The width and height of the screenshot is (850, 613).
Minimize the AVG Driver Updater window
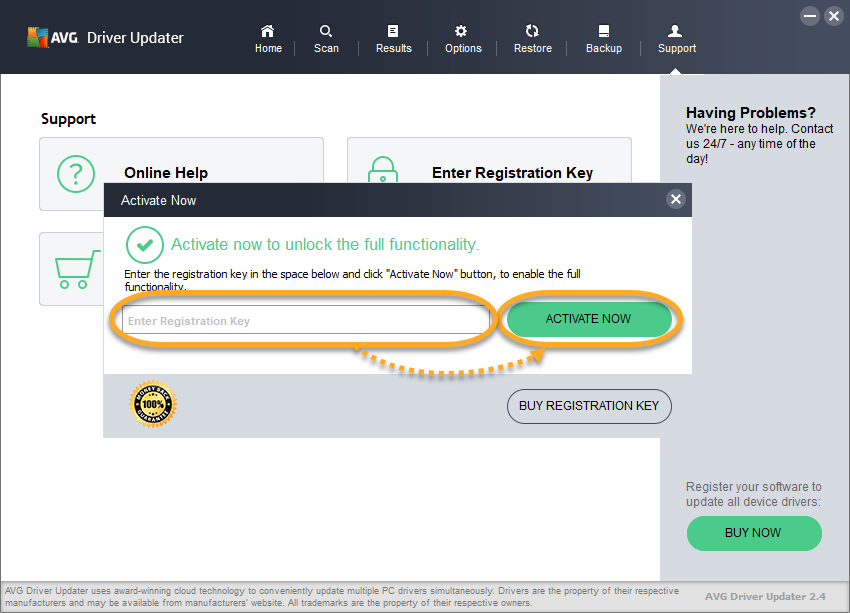810,16
